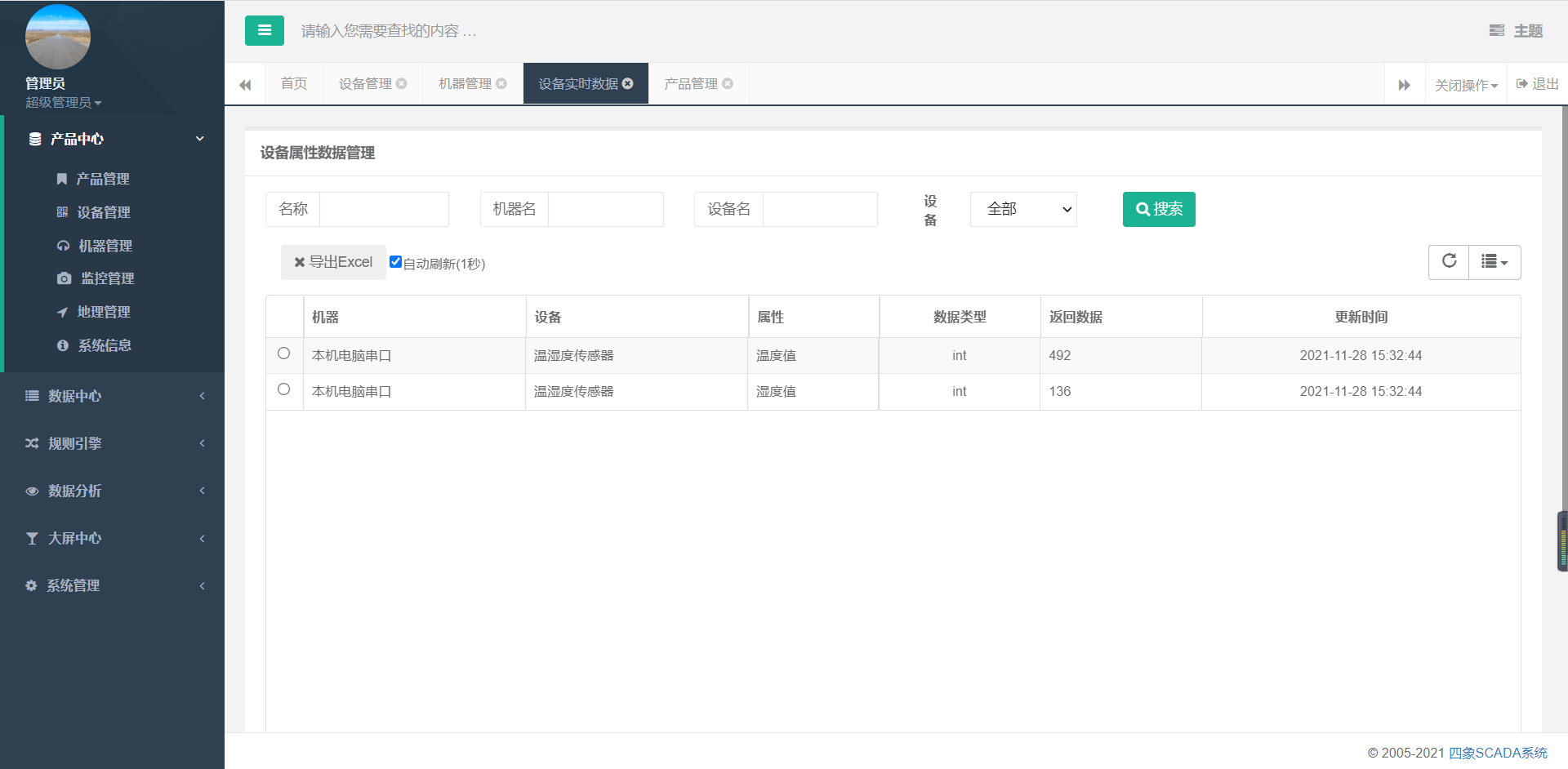The image size is (1568, 769).
Task: Click the table refresh icon button
Action: [1449, 262]
